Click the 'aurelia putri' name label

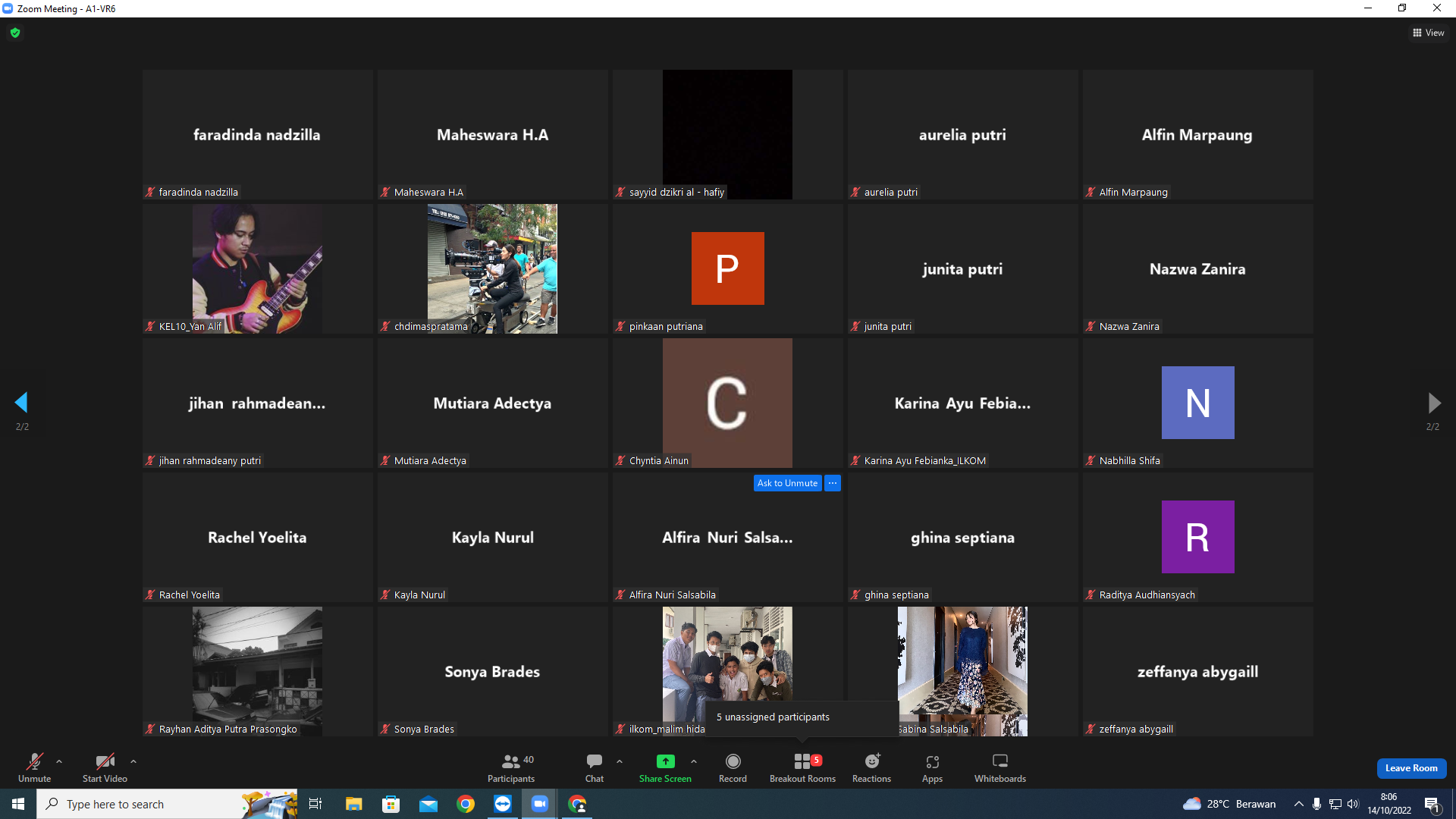pos(891,193)
